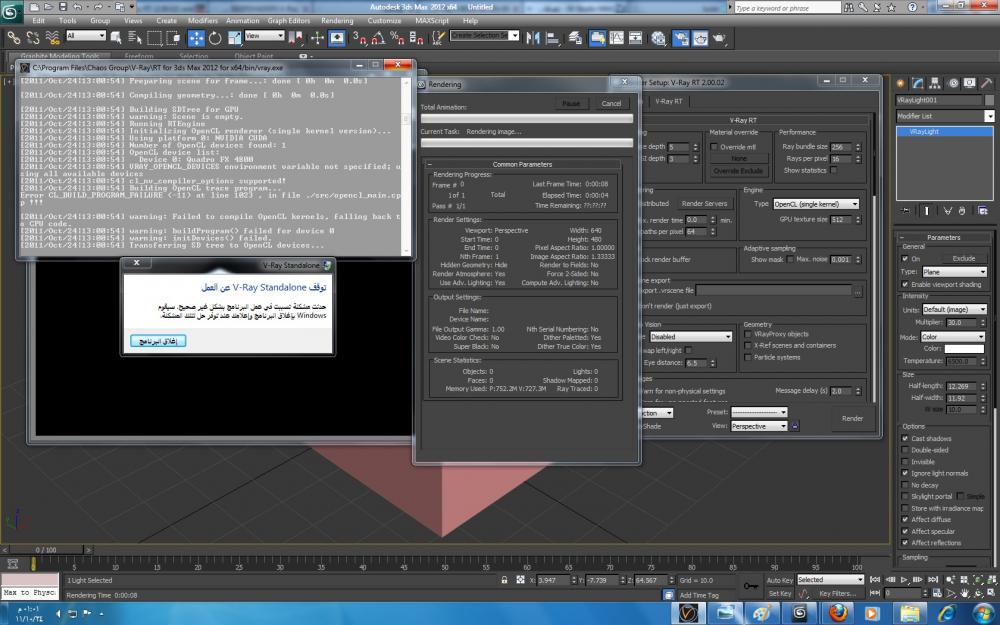Open the Modifiers menu

click(203, 20)
